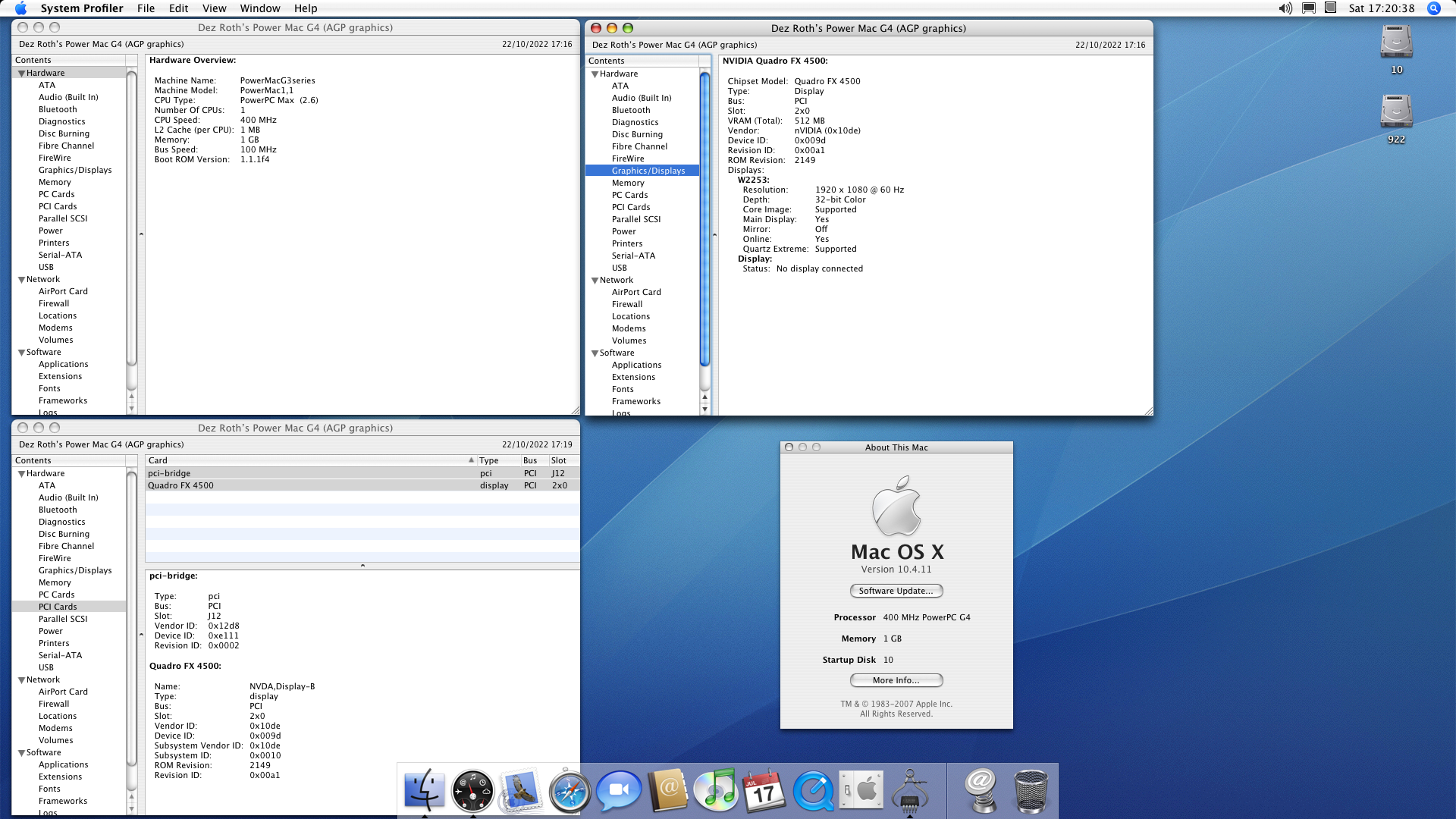Open the System Profiler dock icon

910,791
